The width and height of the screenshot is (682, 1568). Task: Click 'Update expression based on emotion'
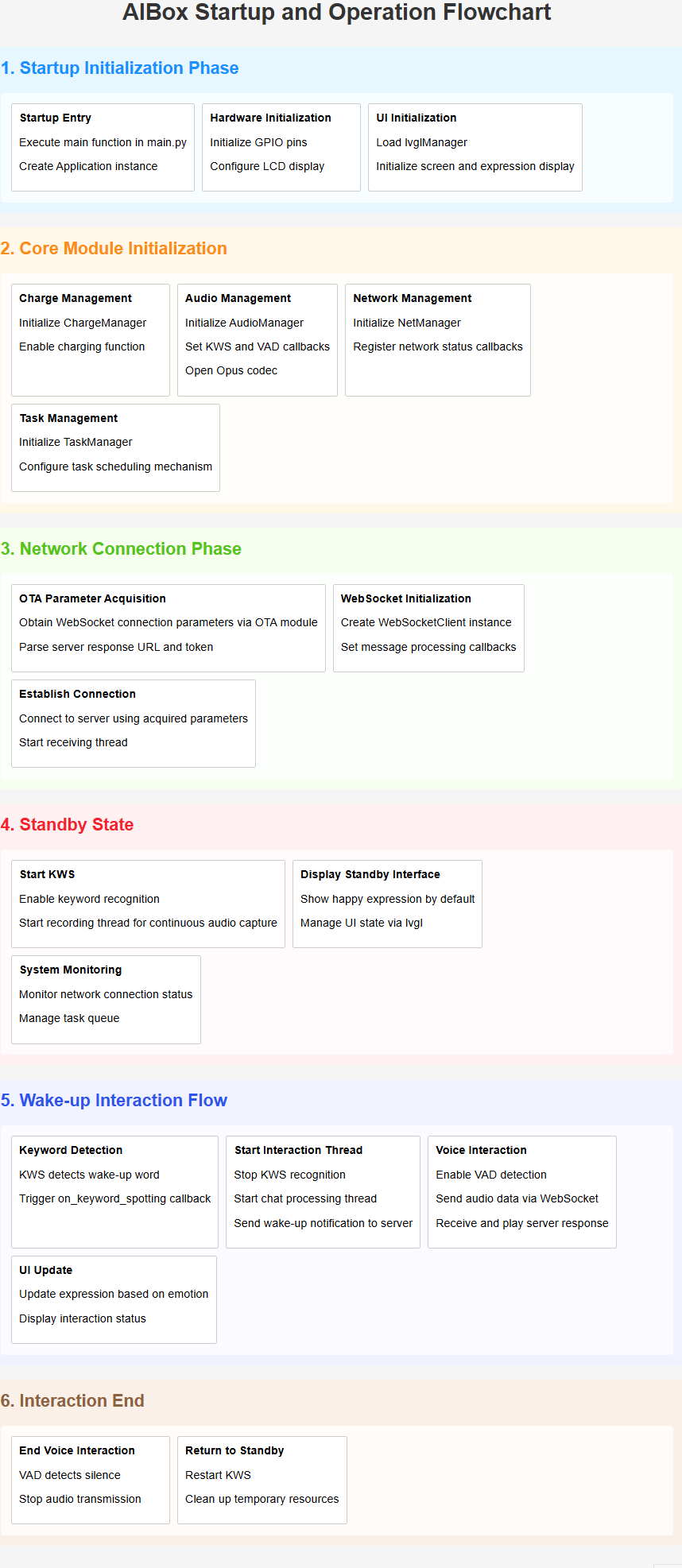114,1294
